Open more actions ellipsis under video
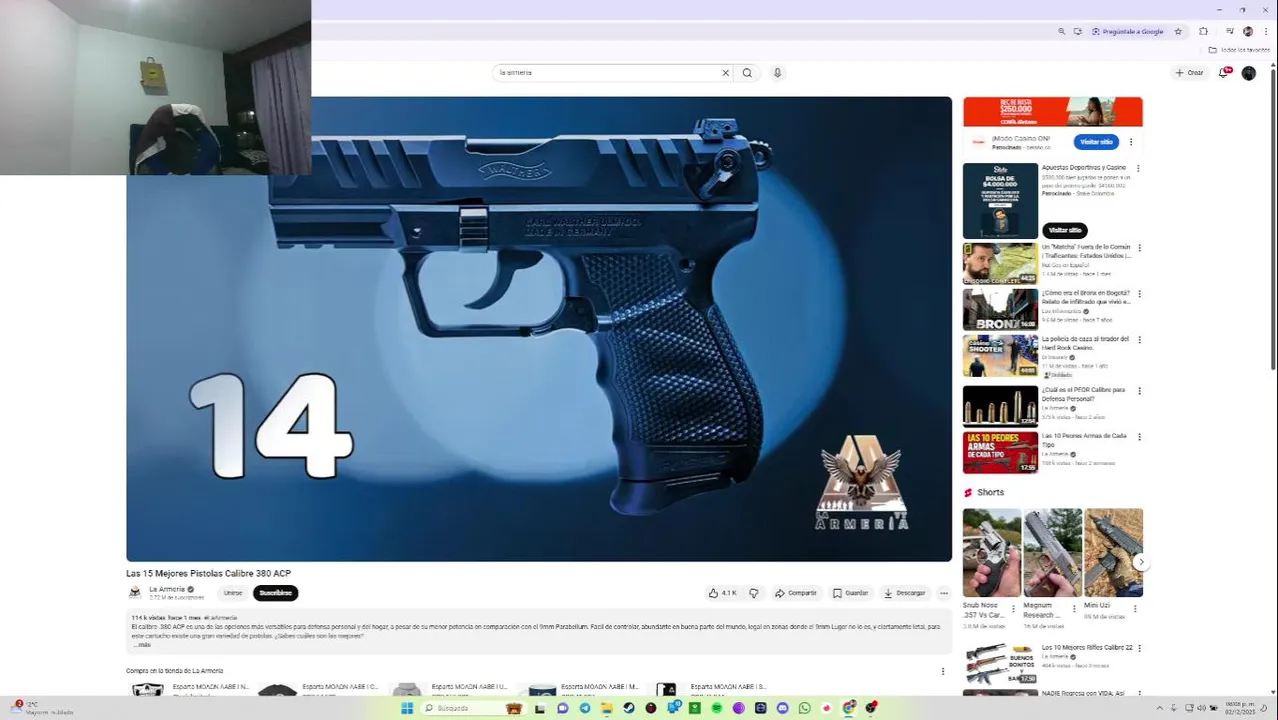The width and height of the screenshot is (1278, 720). coord(943,593)
